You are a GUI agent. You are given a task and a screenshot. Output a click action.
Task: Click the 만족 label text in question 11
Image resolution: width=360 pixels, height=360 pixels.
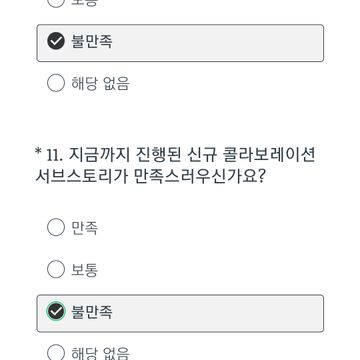[x=85, y=228]
